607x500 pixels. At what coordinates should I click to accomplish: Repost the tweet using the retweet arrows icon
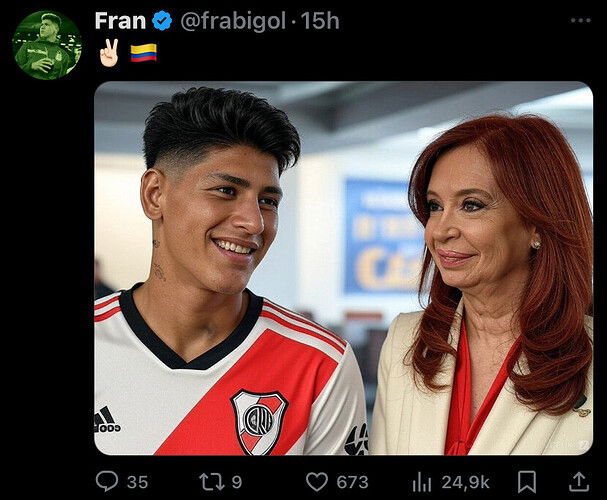pos(212,482)
